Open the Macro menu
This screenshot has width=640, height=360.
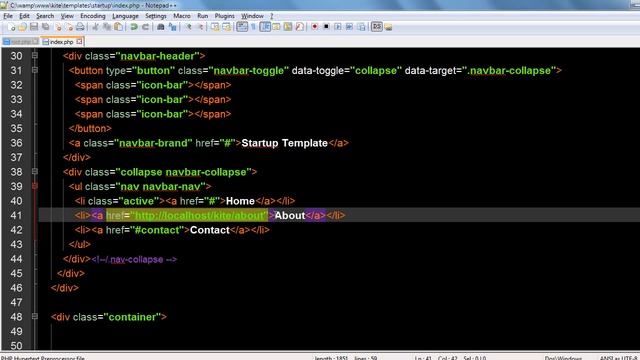point(182,16)
